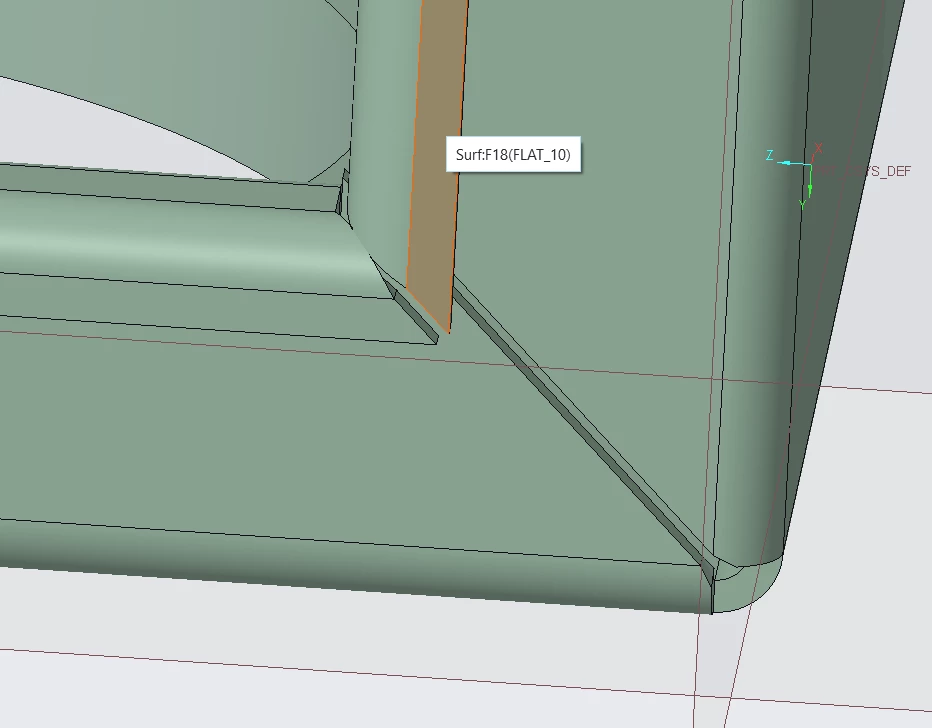Viewport: 932px width, 728px height.
Task: Click the Z axis label text
Action: [x=770, y=155]
